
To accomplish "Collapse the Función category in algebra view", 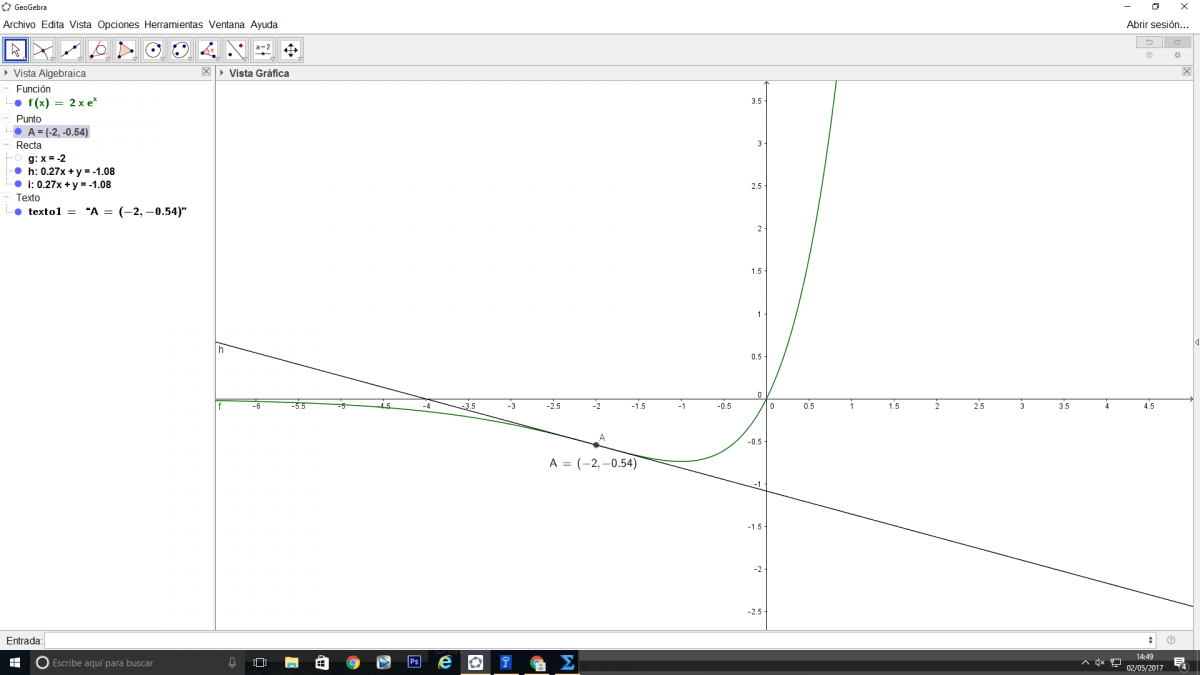I will [x=7, y=89].
